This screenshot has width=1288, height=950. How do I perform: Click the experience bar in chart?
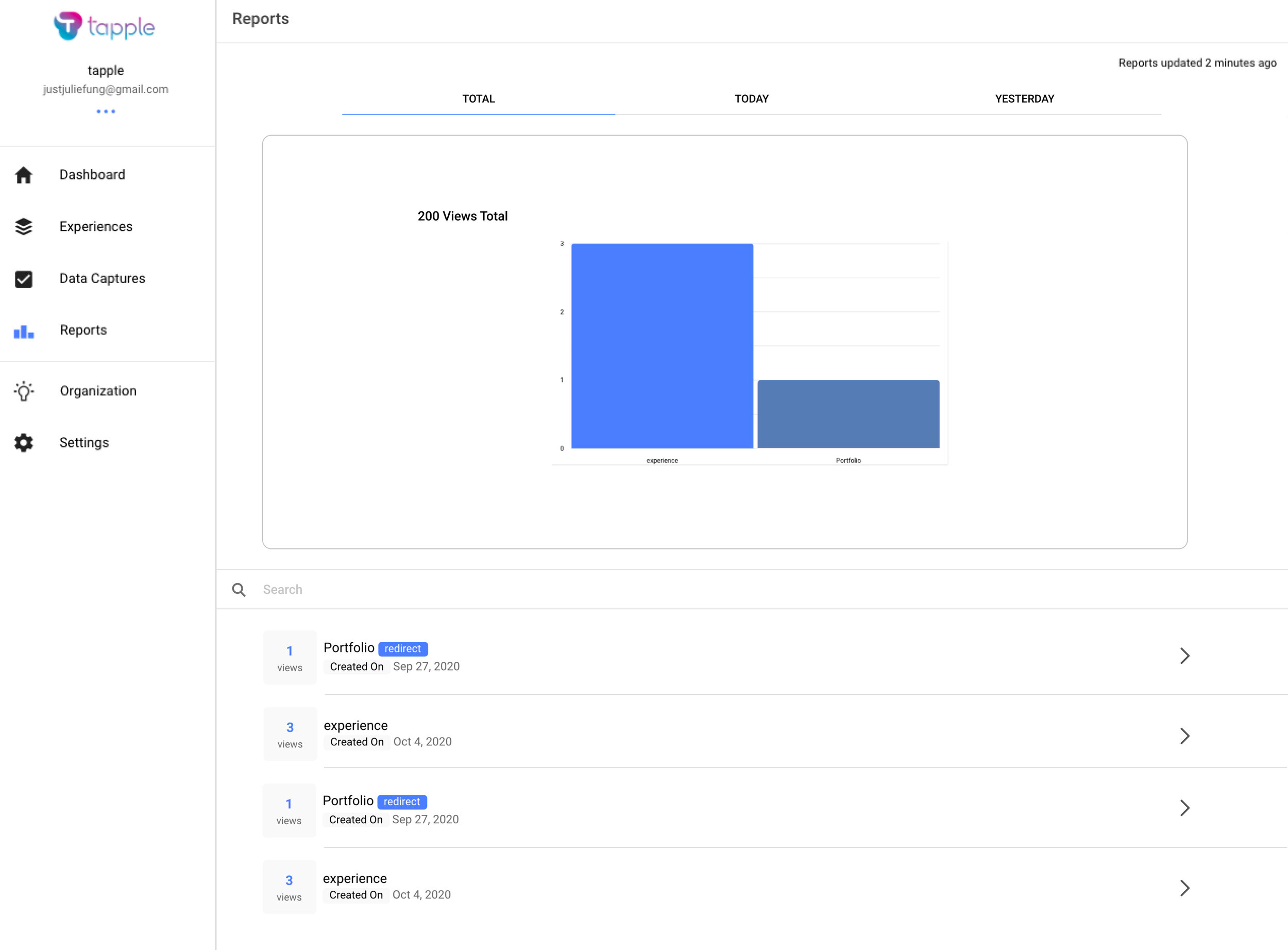coord(662,345)
